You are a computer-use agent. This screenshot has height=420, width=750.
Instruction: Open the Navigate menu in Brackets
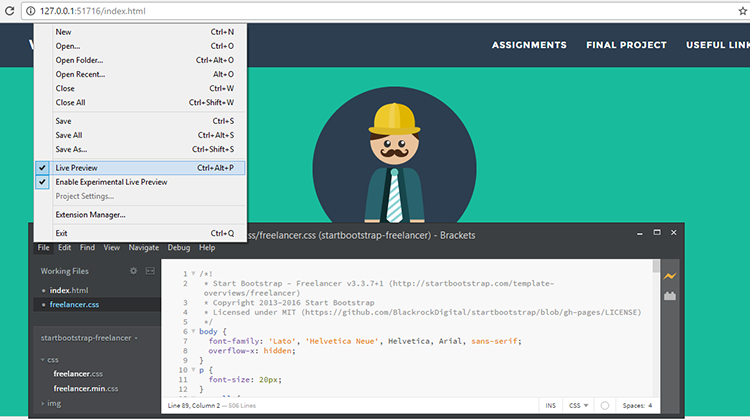[x=143, y=247]
